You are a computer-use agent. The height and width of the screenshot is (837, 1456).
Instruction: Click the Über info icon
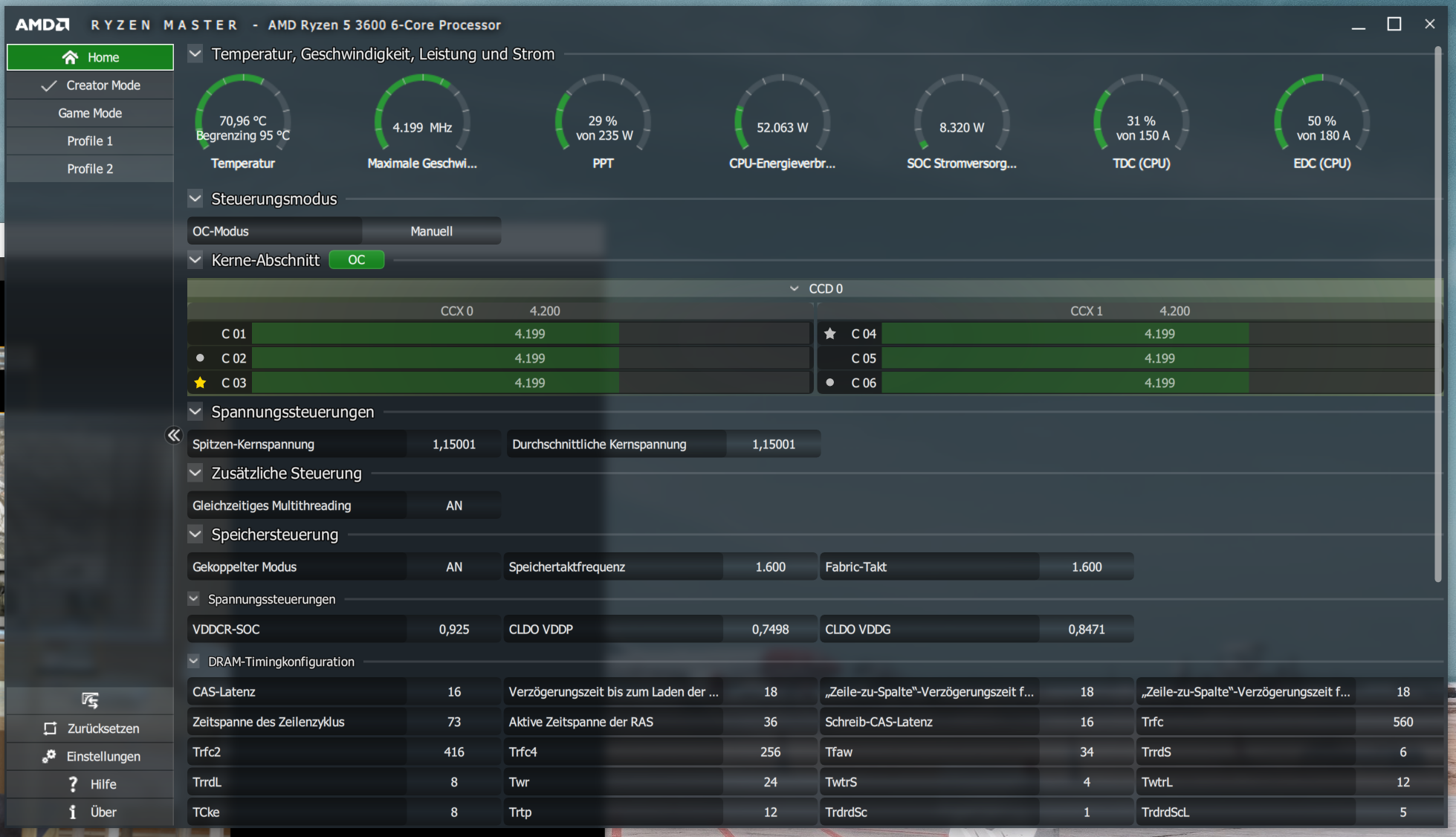pos(73,812)
